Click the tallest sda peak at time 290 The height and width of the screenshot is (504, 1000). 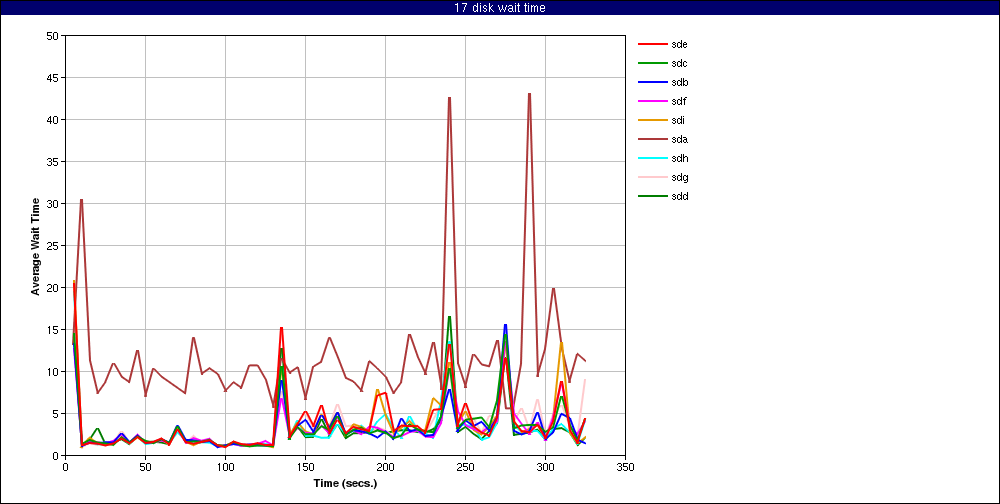tap(529, 94)
